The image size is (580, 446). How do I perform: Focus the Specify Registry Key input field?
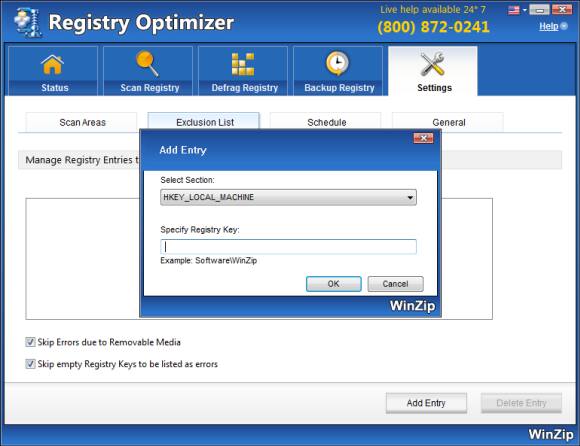point(288,247)
